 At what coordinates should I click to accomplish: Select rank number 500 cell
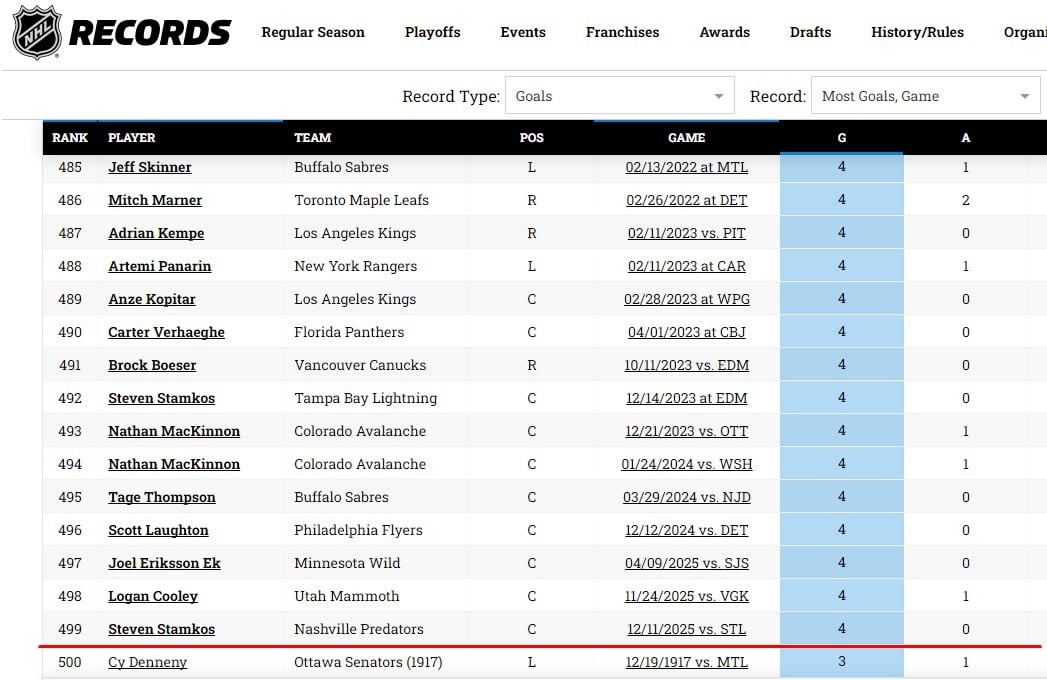pos(70,663)
